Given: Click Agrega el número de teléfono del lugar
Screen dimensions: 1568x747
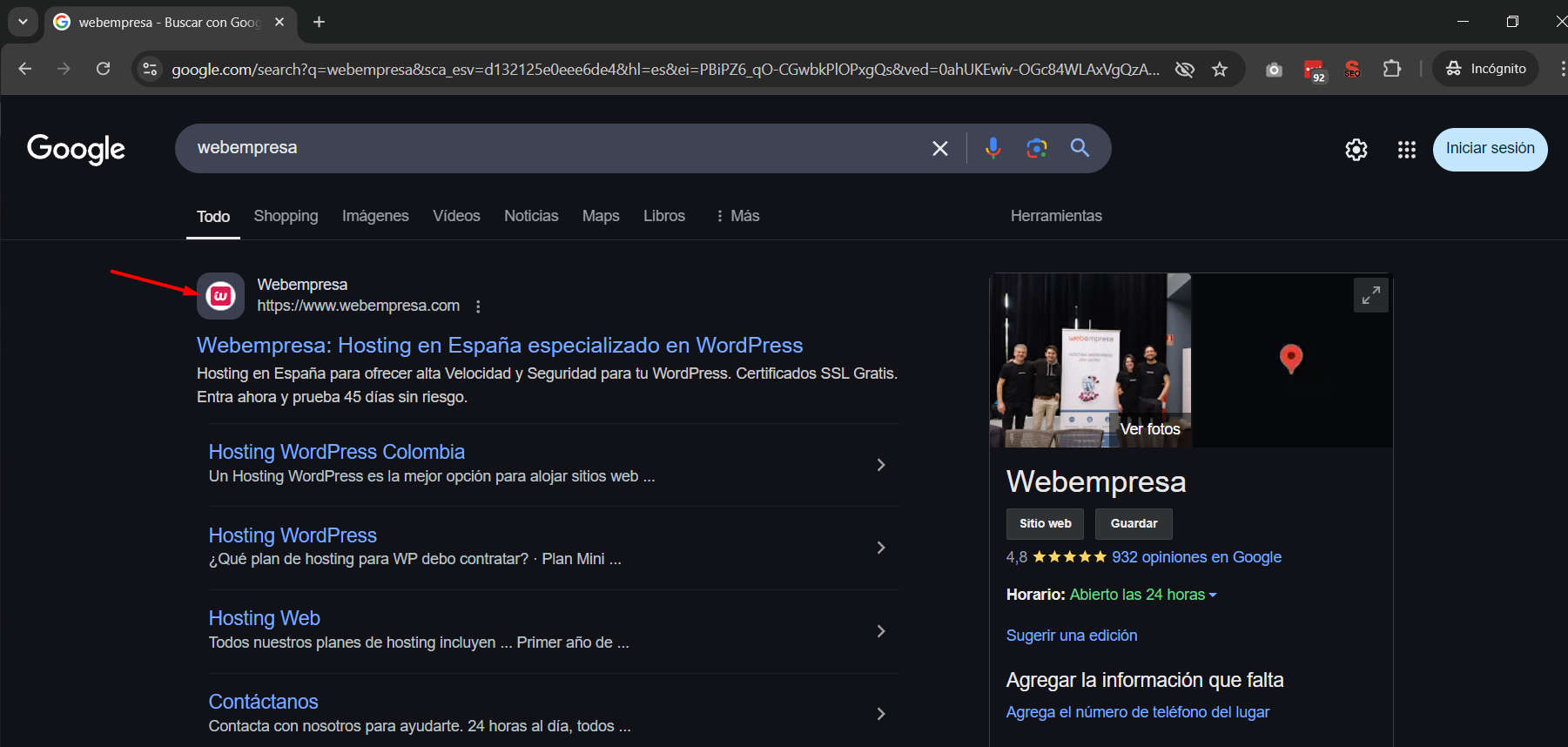Looking at the screenshot, I should pyautogui.click(x=1138, y=712).
